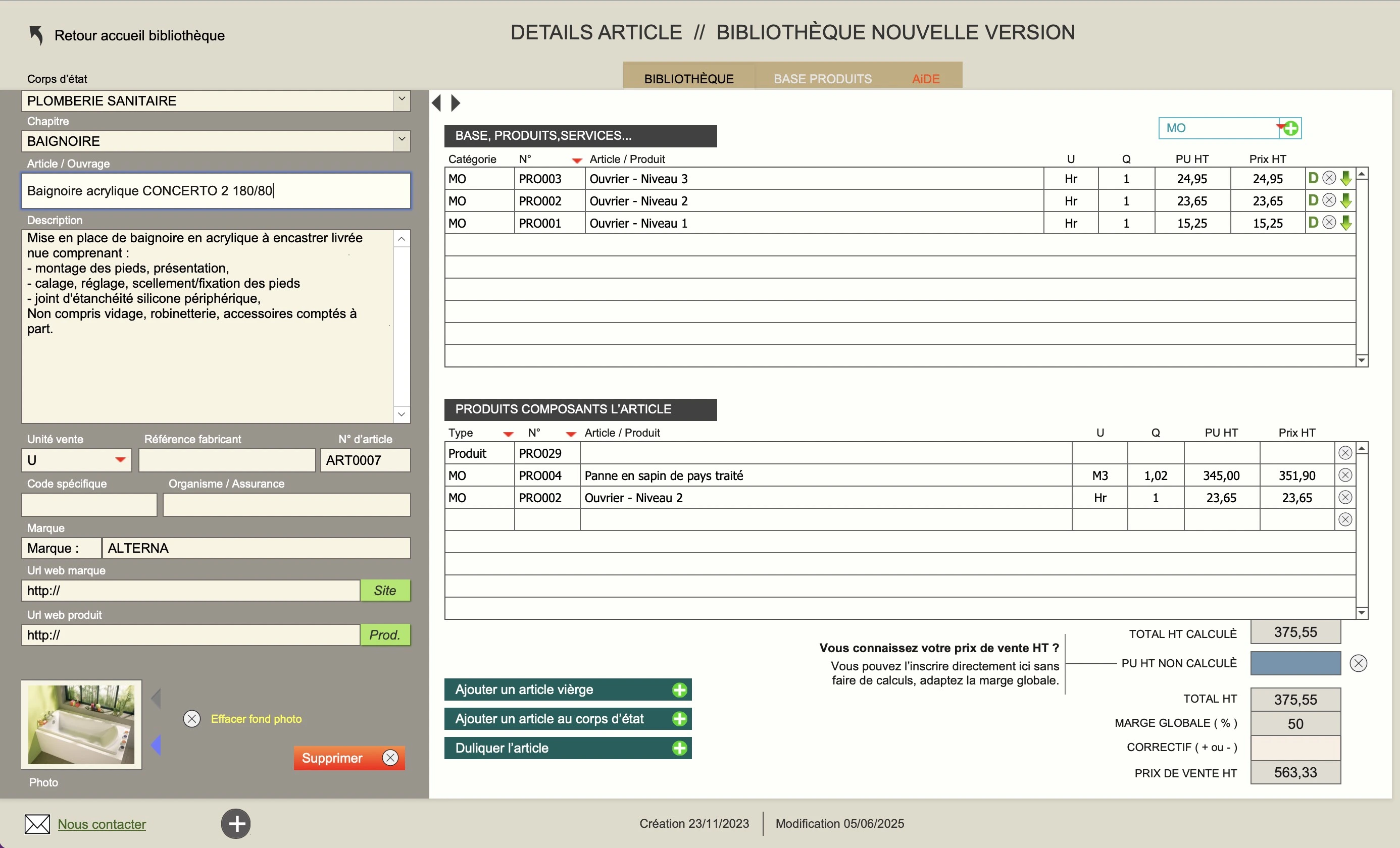1400x848 pixels.
Task: Switch to the BASE PRODUITS tab
Action: tap(822, 78)
